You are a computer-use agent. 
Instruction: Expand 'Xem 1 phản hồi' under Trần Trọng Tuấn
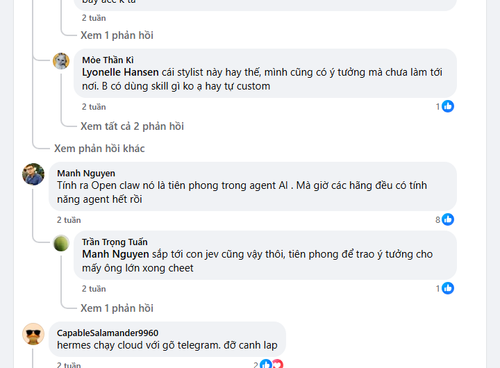pos(117,308)
